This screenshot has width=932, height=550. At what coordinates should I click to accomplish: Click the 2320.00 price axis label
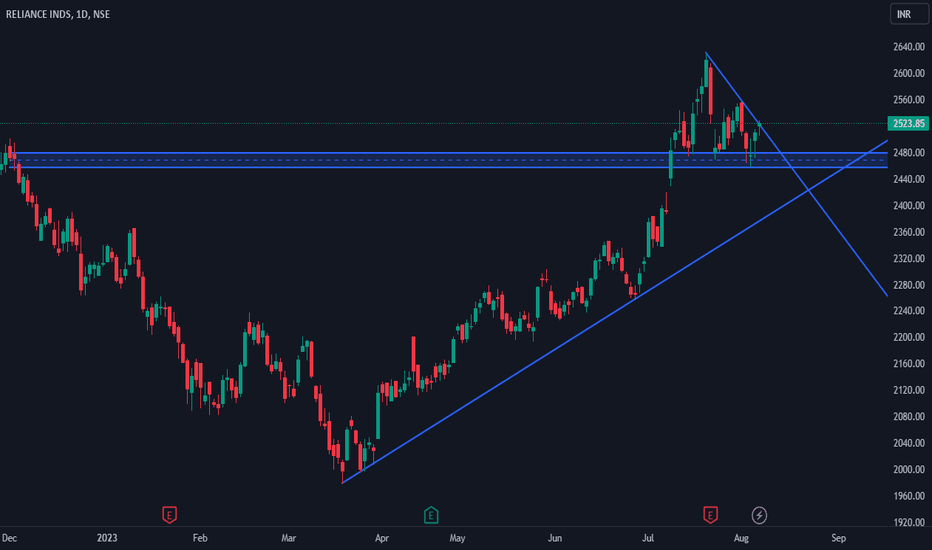click(908, 259)
